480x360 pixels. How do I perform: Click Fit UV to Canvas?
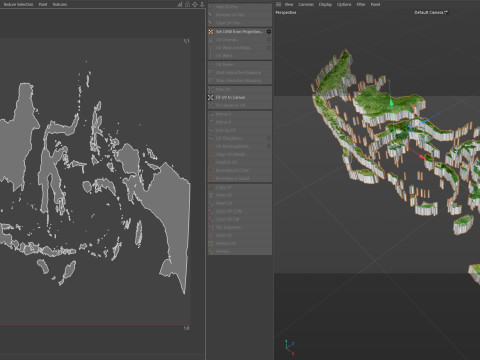(x=240, y=97)
